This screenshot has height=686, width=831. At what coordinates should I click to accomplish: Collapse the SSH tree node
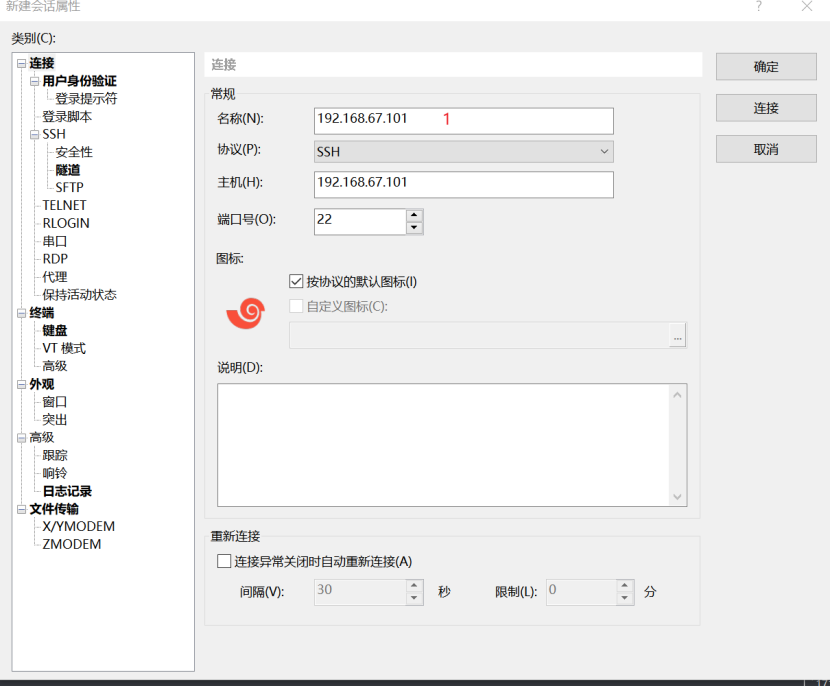(x=34, y=135)
